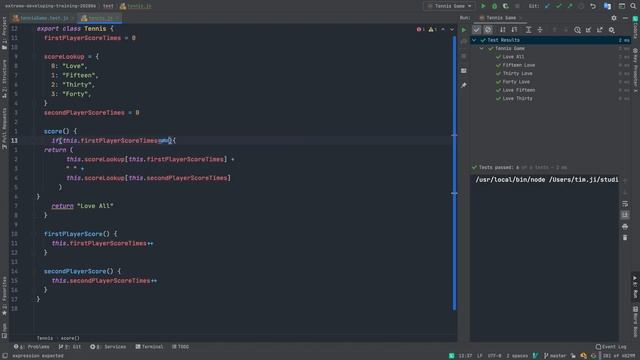Pin the Run tab with pin icon
The height and width of the screenshot is (360, 640).
click(x=464, y=85)
